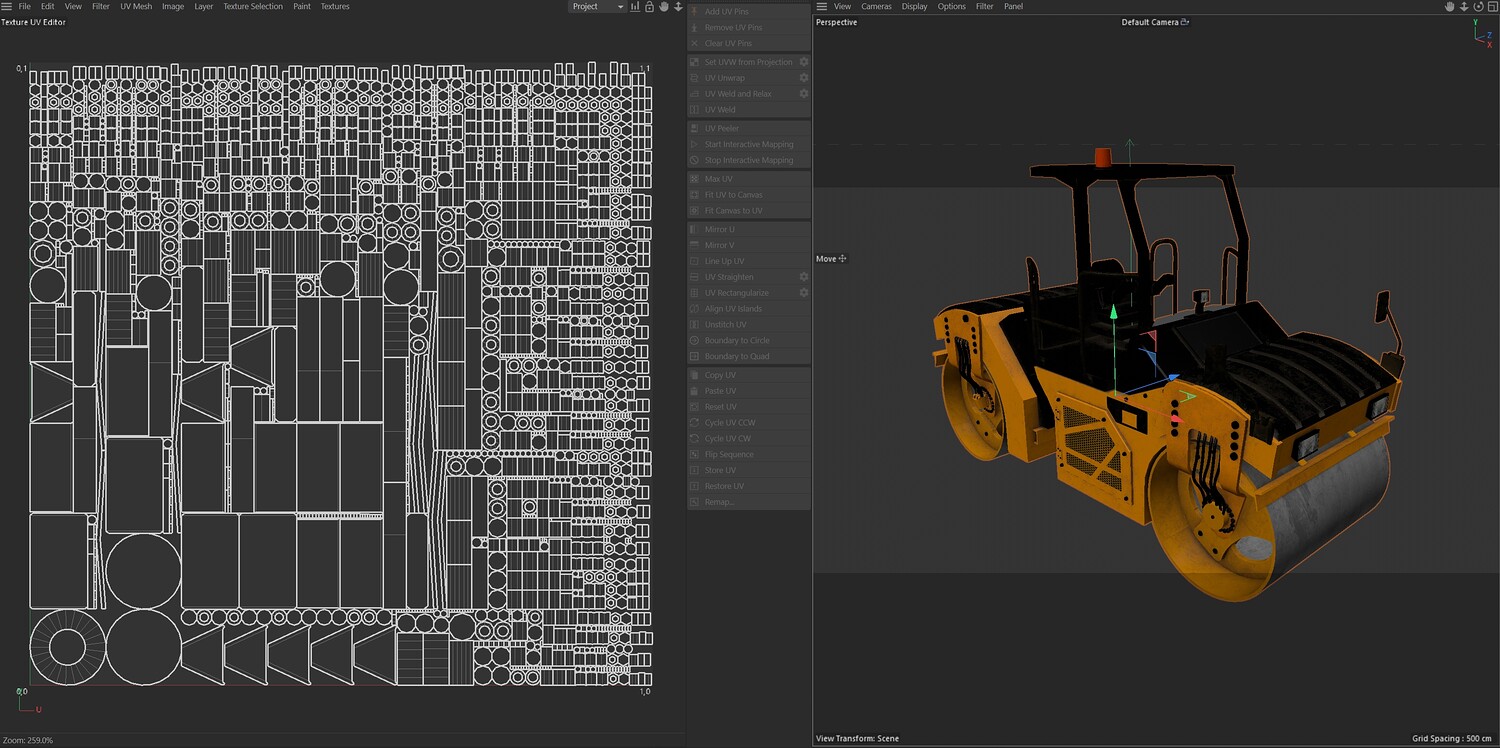This screenshot has height=748, width=1500.
Task: Open the UV Mesh menu
Action: (x=136, y=6)
